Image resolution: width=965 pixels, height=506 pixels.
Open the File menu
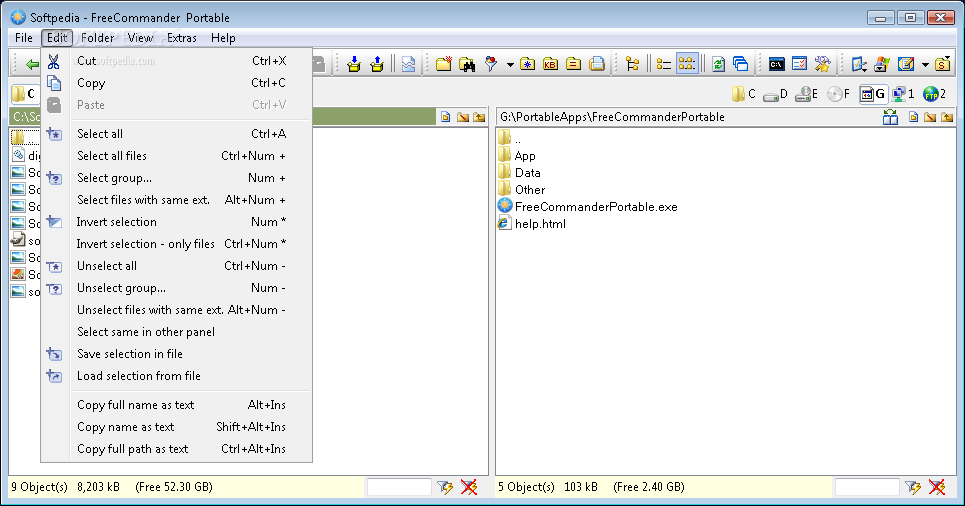(x=23, y=38)
